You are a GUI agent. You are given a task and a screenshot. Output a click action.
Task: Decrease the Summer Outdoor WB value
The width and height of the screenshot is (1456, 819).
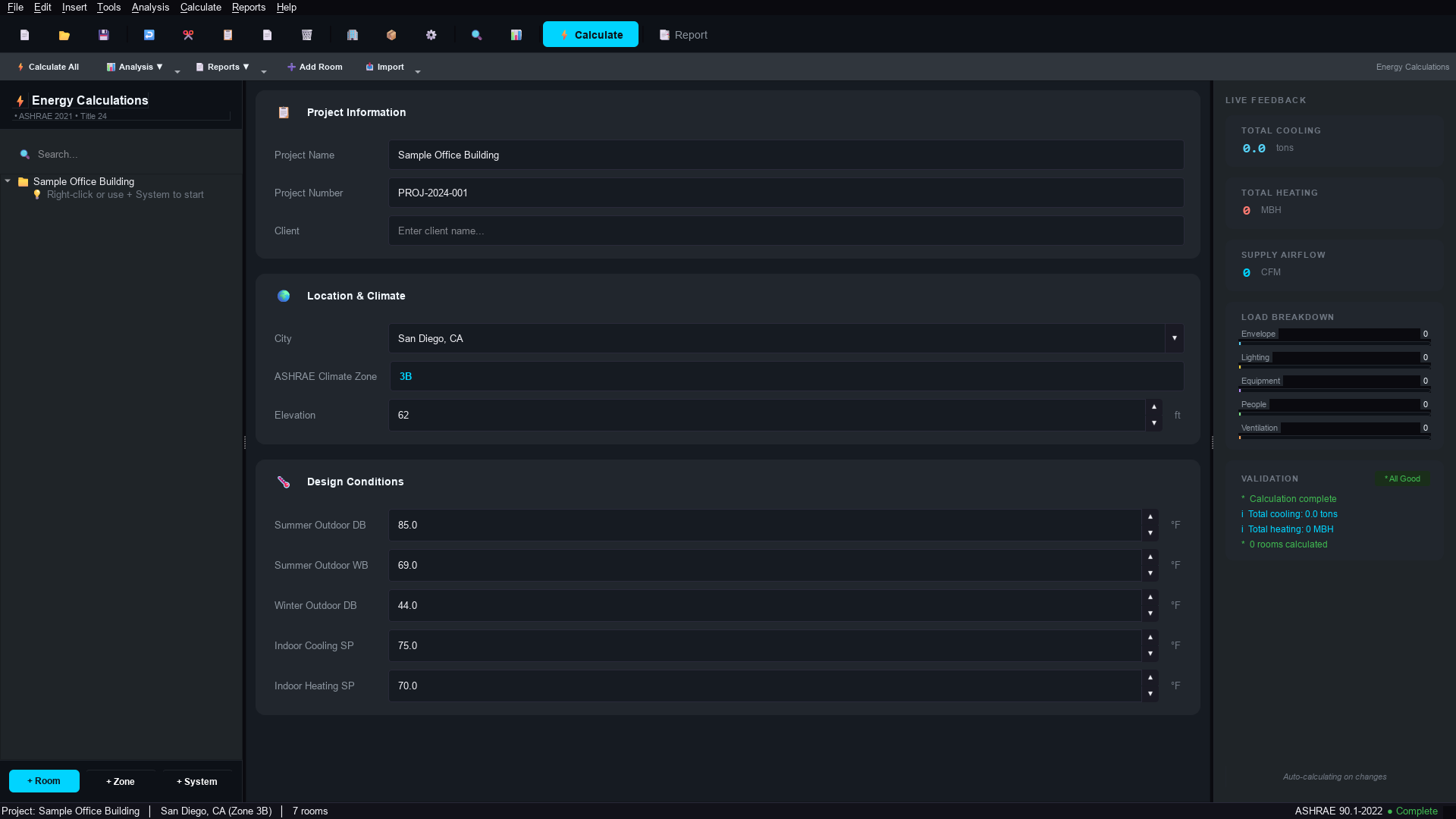click(x=1150, y=573)
